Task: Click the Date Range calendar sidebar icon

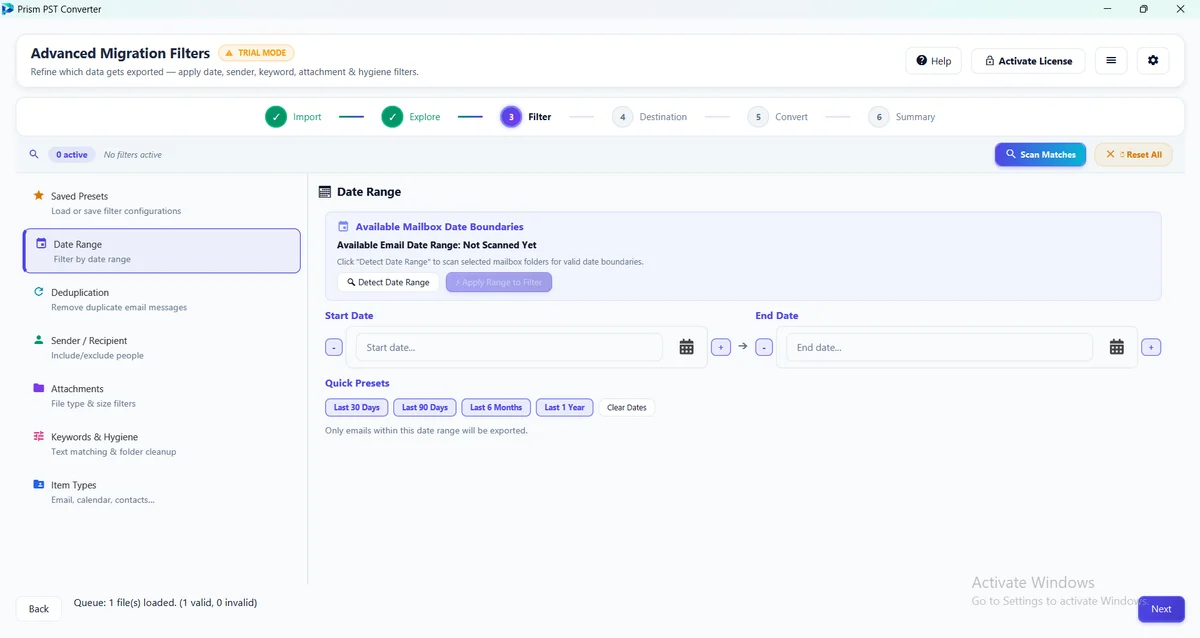Action: tap(41, 243)
